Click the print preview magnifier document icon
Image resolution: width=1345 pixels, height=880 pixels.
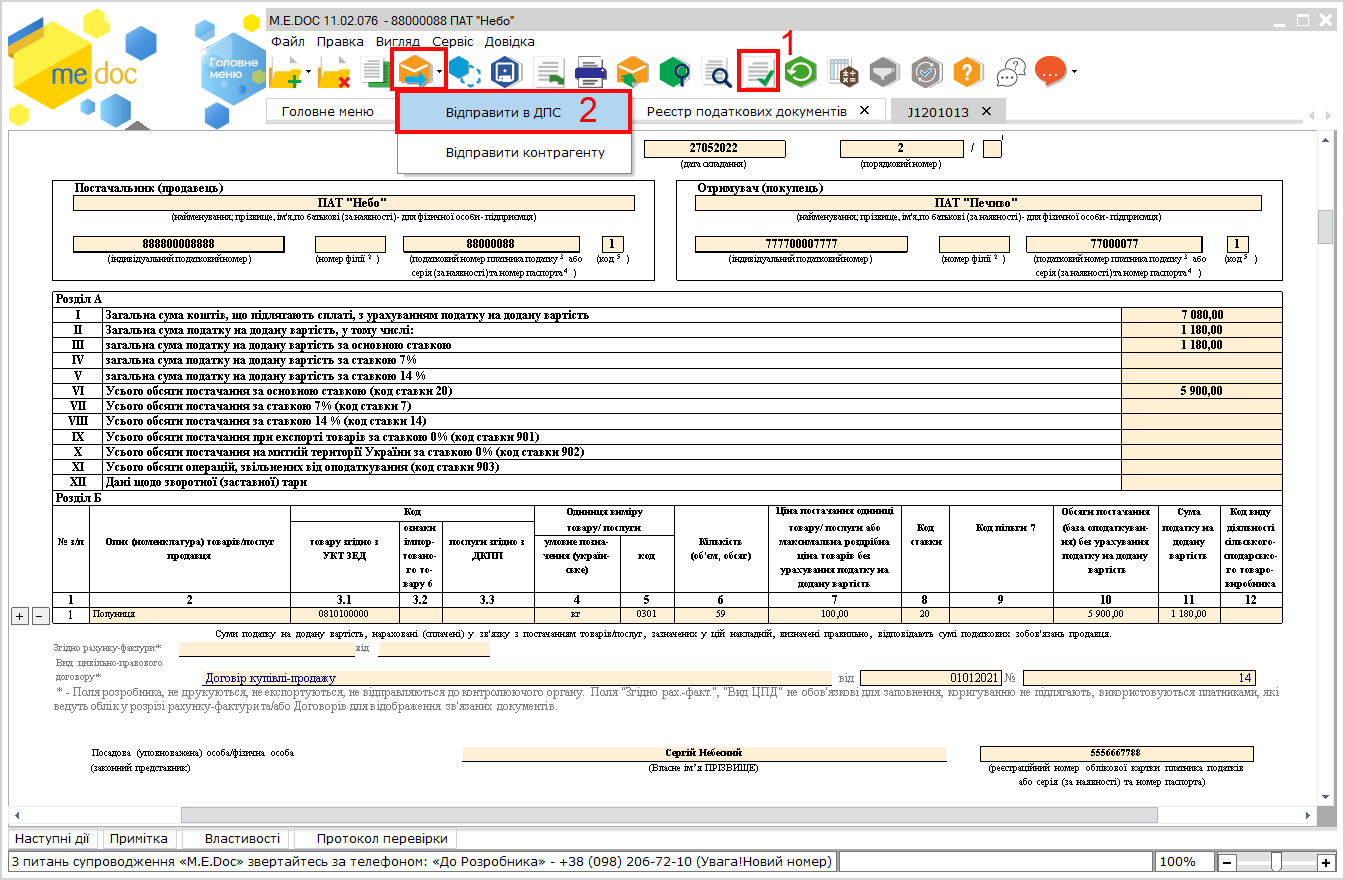point(717,72)
